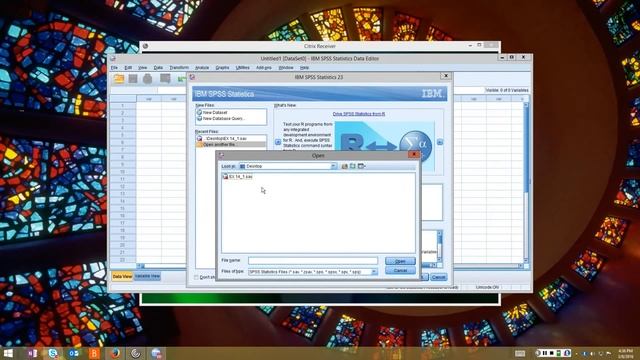Screen dimensions: 640x360
Task: Click the previous arrow in What's New panel
Action: coord(278,142)
